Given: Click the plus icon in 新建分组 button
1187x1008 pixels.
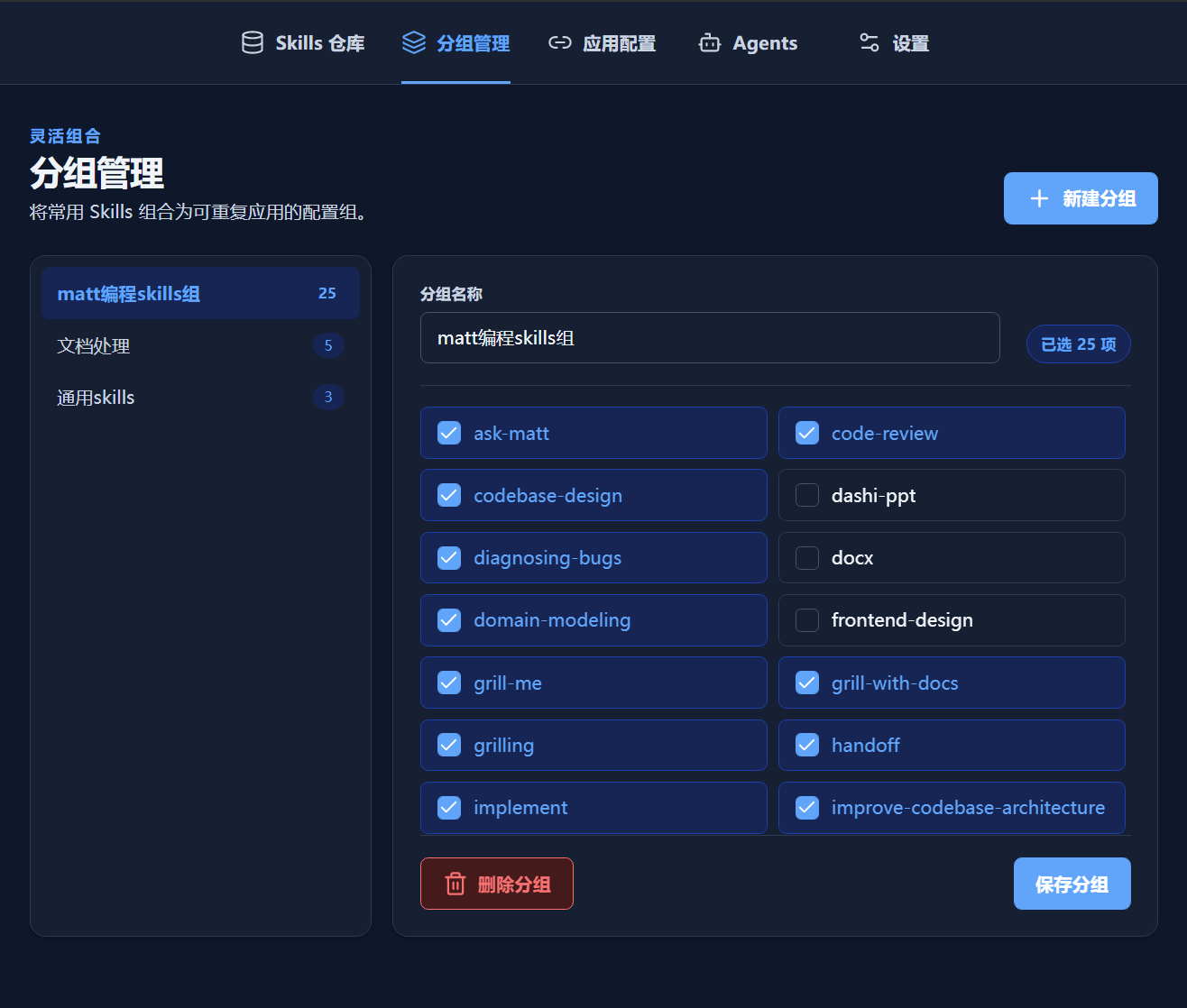Looking at the screenshot, I should pyautogui.click(x=1039, y=198).
